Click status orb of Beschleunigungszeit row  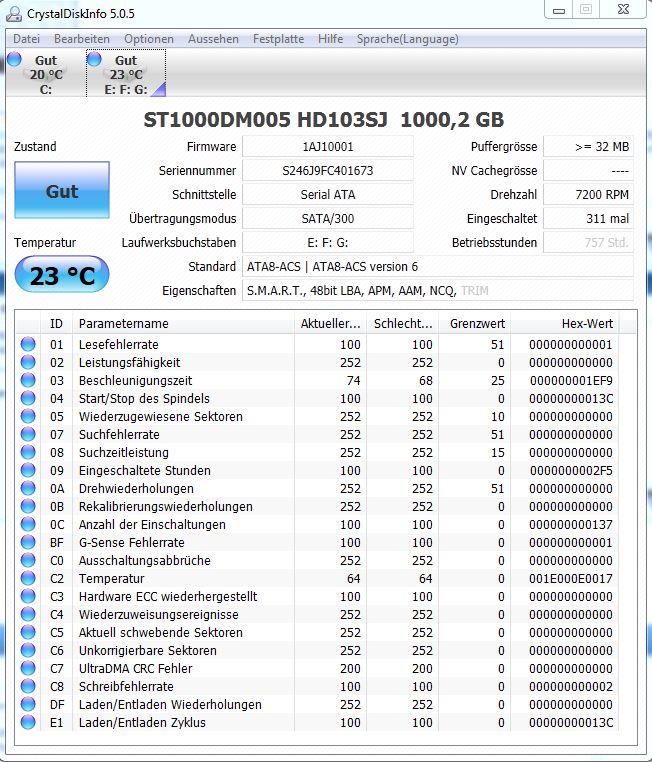[28, 380]
